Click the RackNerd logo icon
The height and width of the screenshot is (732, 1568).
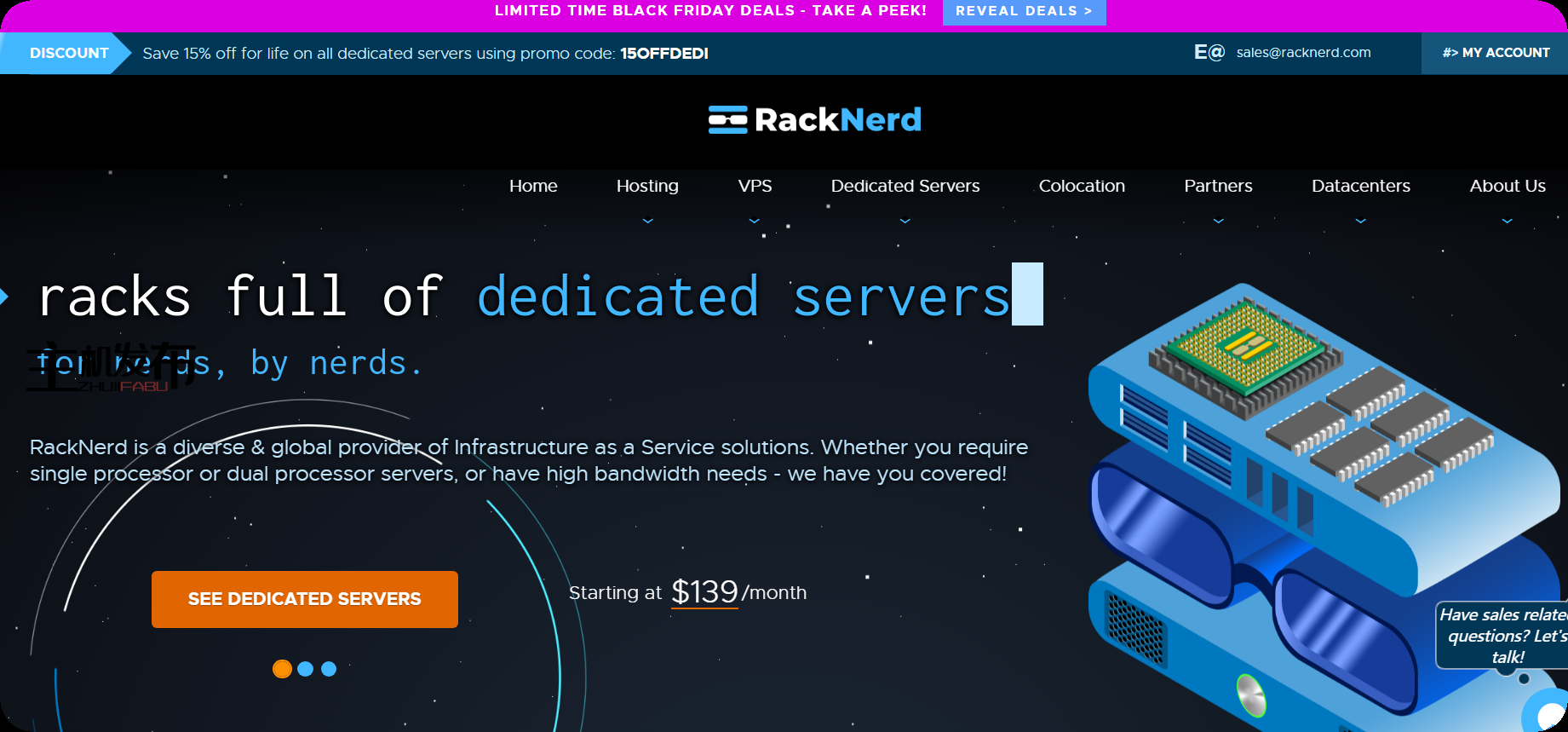(x=727, y=120)
